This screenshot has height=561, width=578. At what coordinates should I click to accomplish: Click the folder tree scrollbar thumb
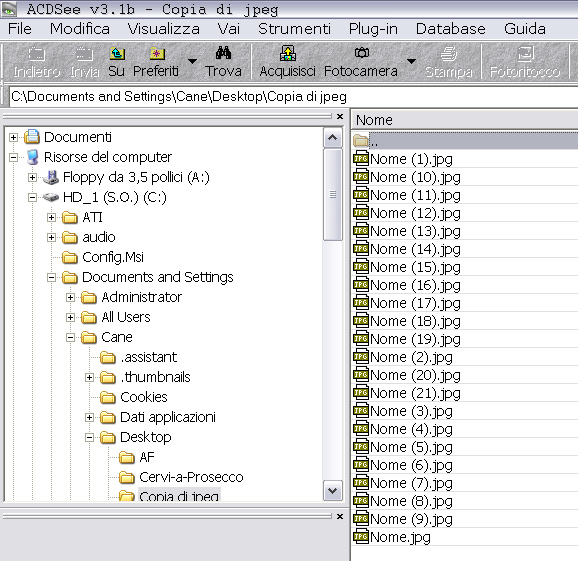tap(332, 195)
